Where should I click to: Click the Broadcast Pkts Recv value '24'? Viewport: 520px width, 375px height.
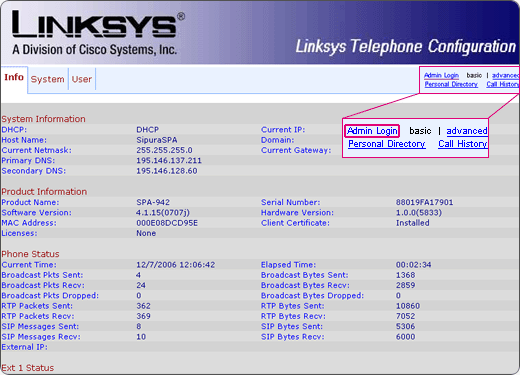pos(141,285)
